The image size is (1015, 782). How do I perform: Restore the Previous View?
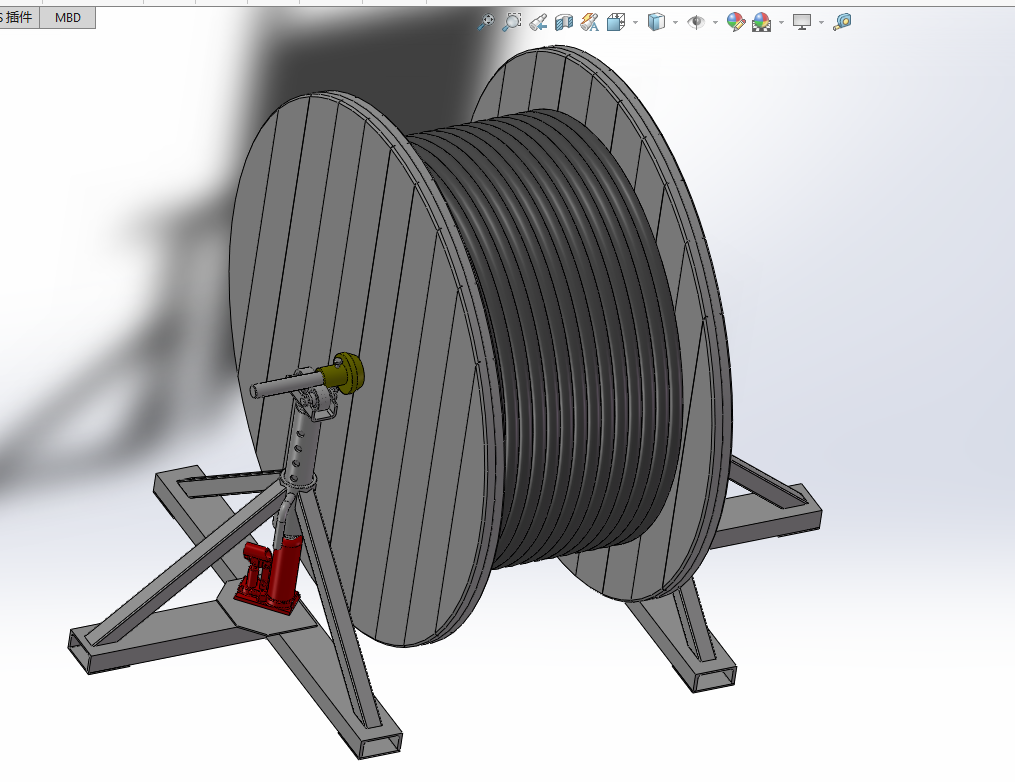point(537,23)
